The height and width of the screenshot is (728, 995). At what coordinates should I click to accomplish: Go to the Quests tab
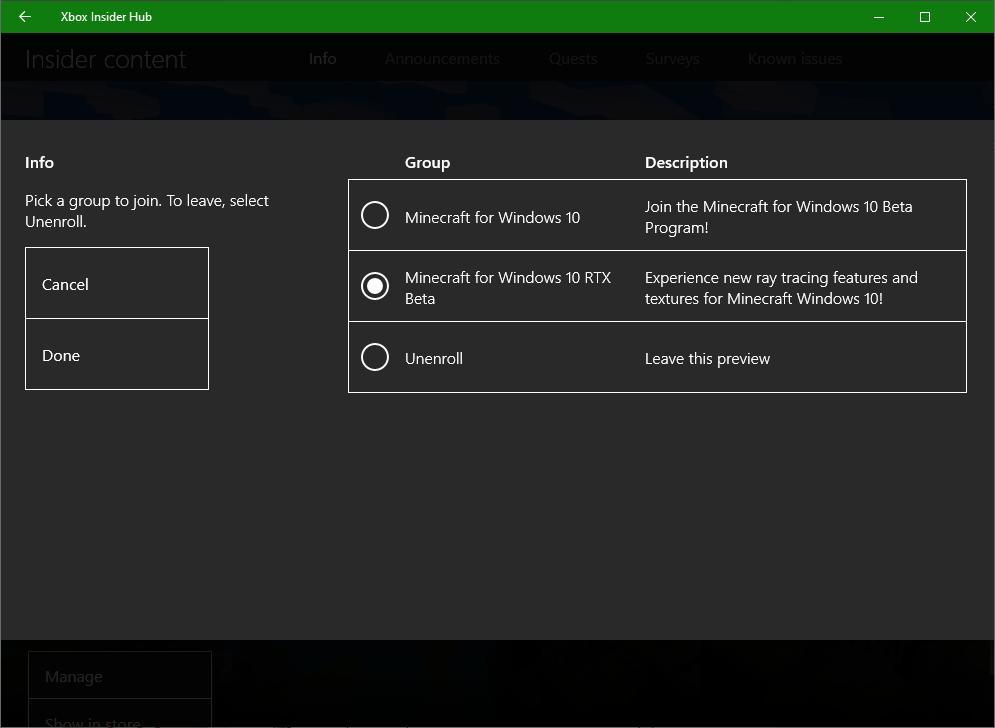[x=573, y=59]
